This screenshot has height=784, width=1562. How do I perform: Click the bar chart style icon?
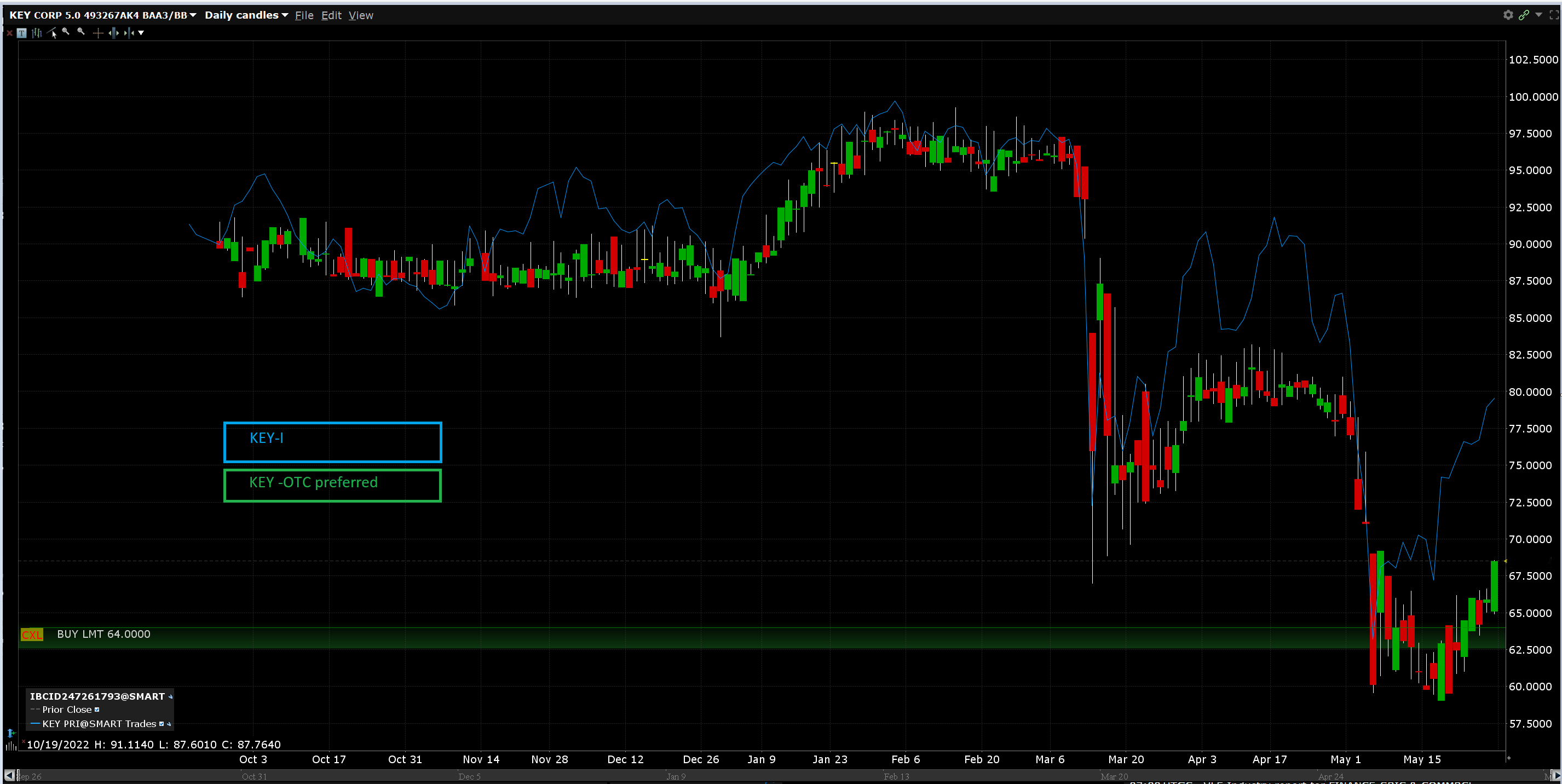[36, 33]
